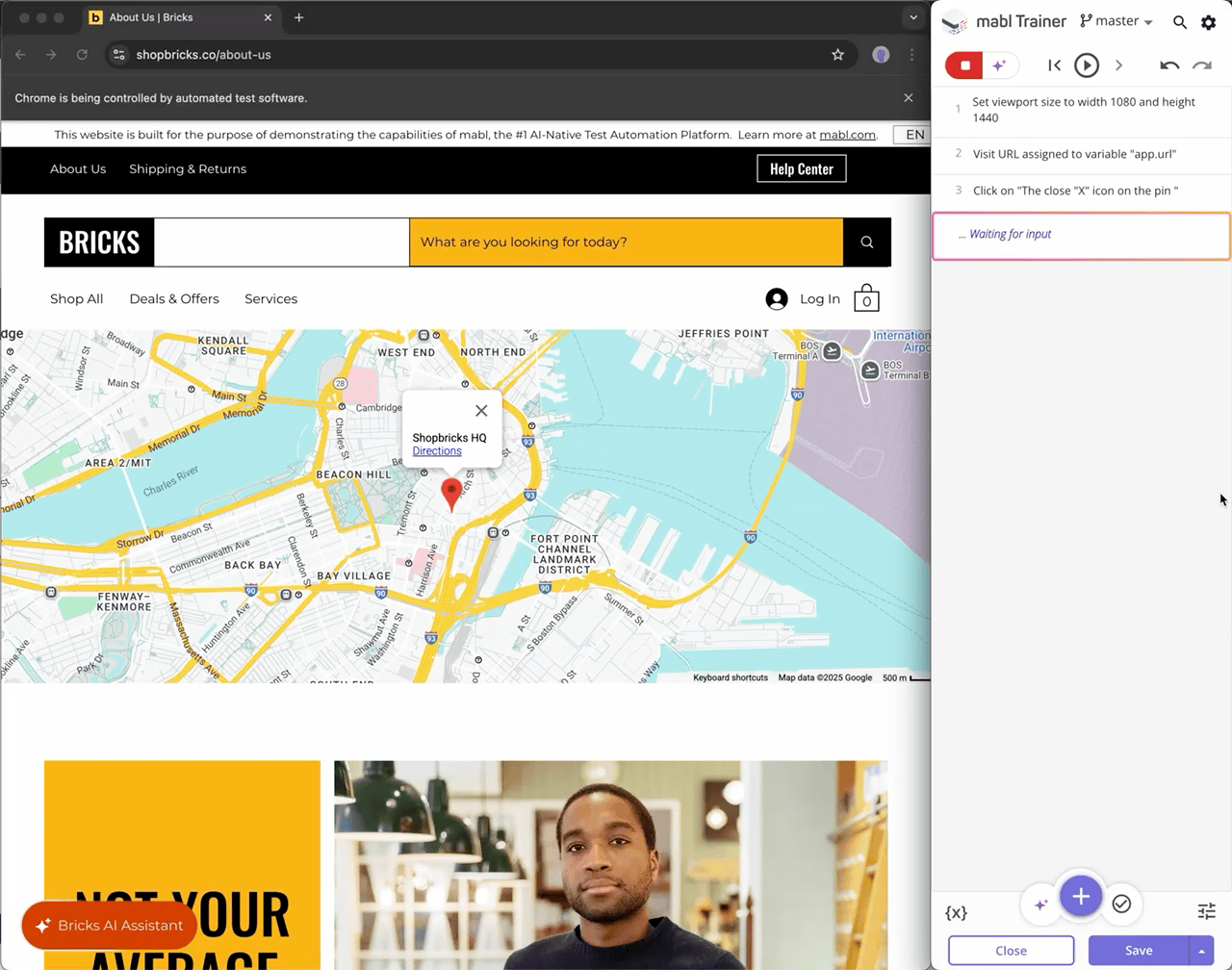1232x970 pixels.
Task: Open Shop All menu item
Action: [x=76, y=299]
